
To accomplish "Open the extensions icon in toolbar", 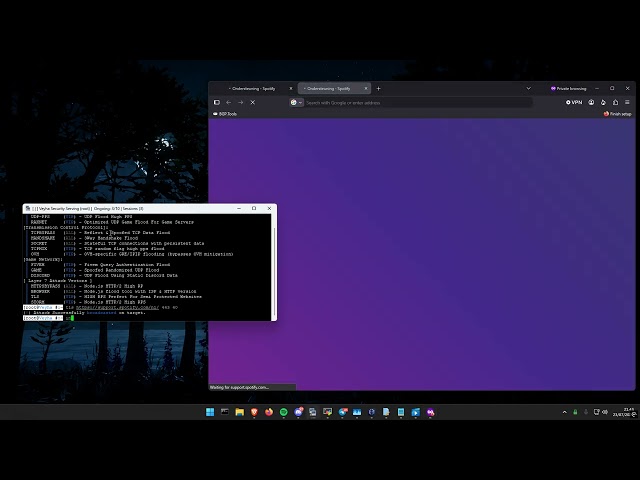I will (615, 102).
